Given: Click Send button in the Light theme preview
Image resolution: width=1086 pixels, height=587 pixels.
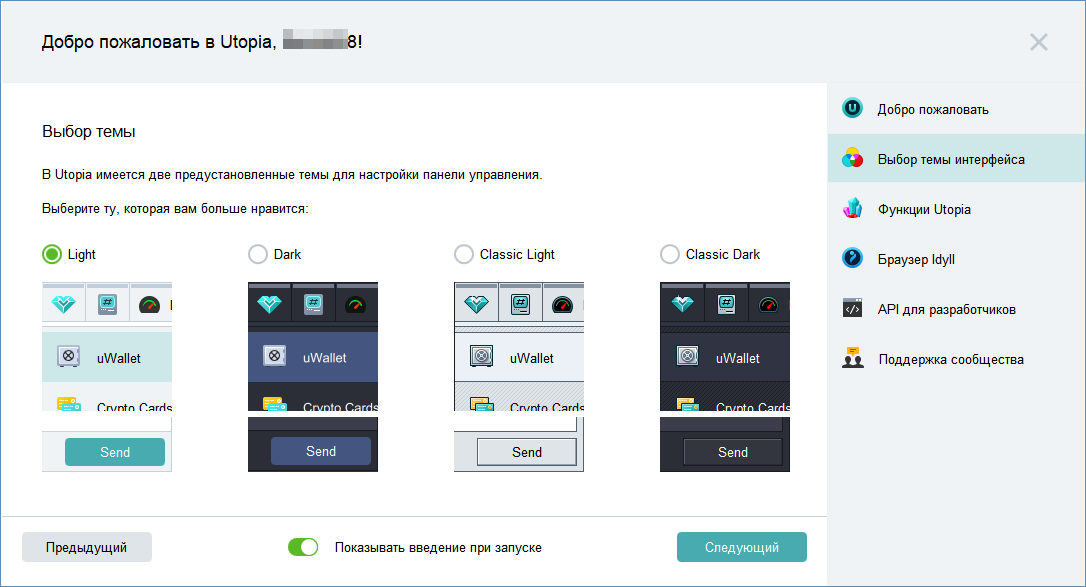Looking at the screenshot, I should point(115,452).
